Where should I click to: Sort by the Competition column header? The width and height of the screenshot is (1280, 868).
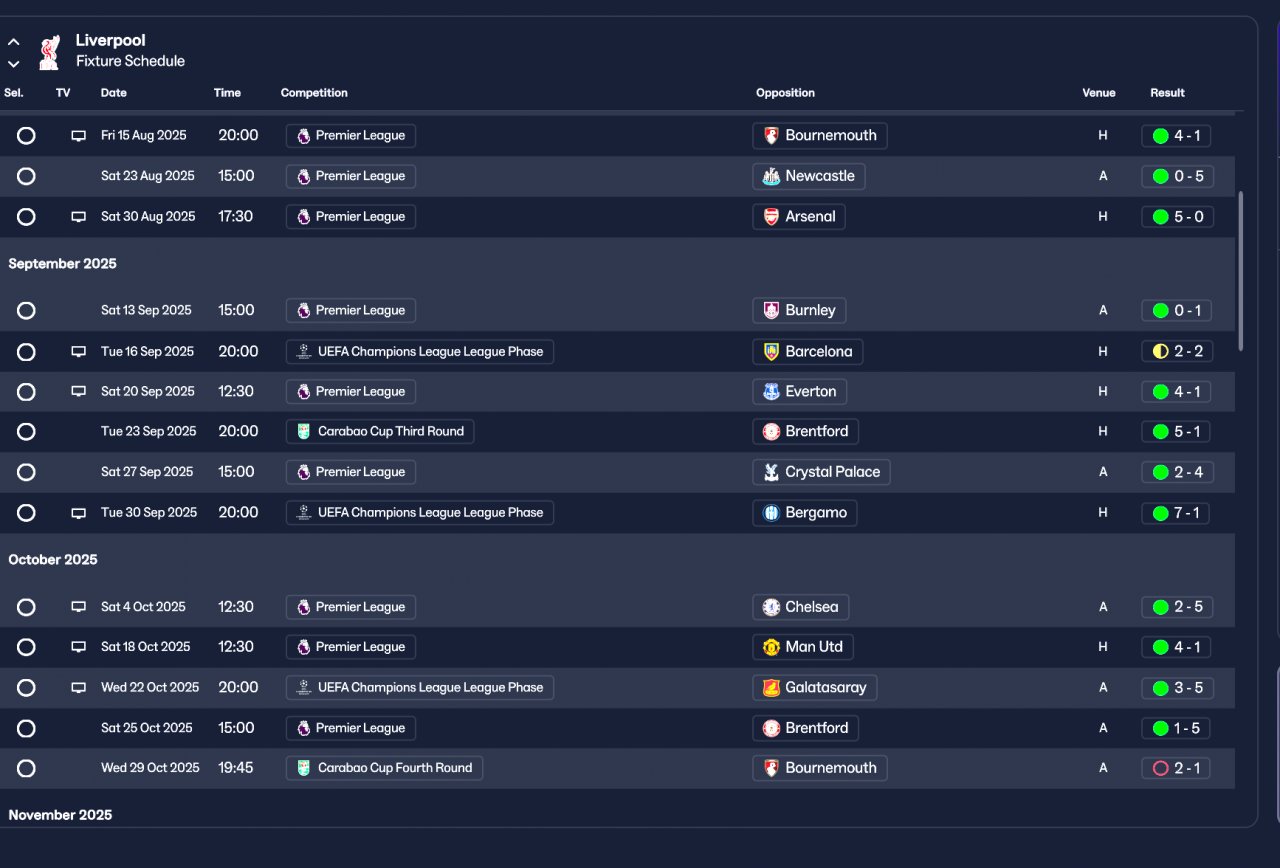click(314, 93)
